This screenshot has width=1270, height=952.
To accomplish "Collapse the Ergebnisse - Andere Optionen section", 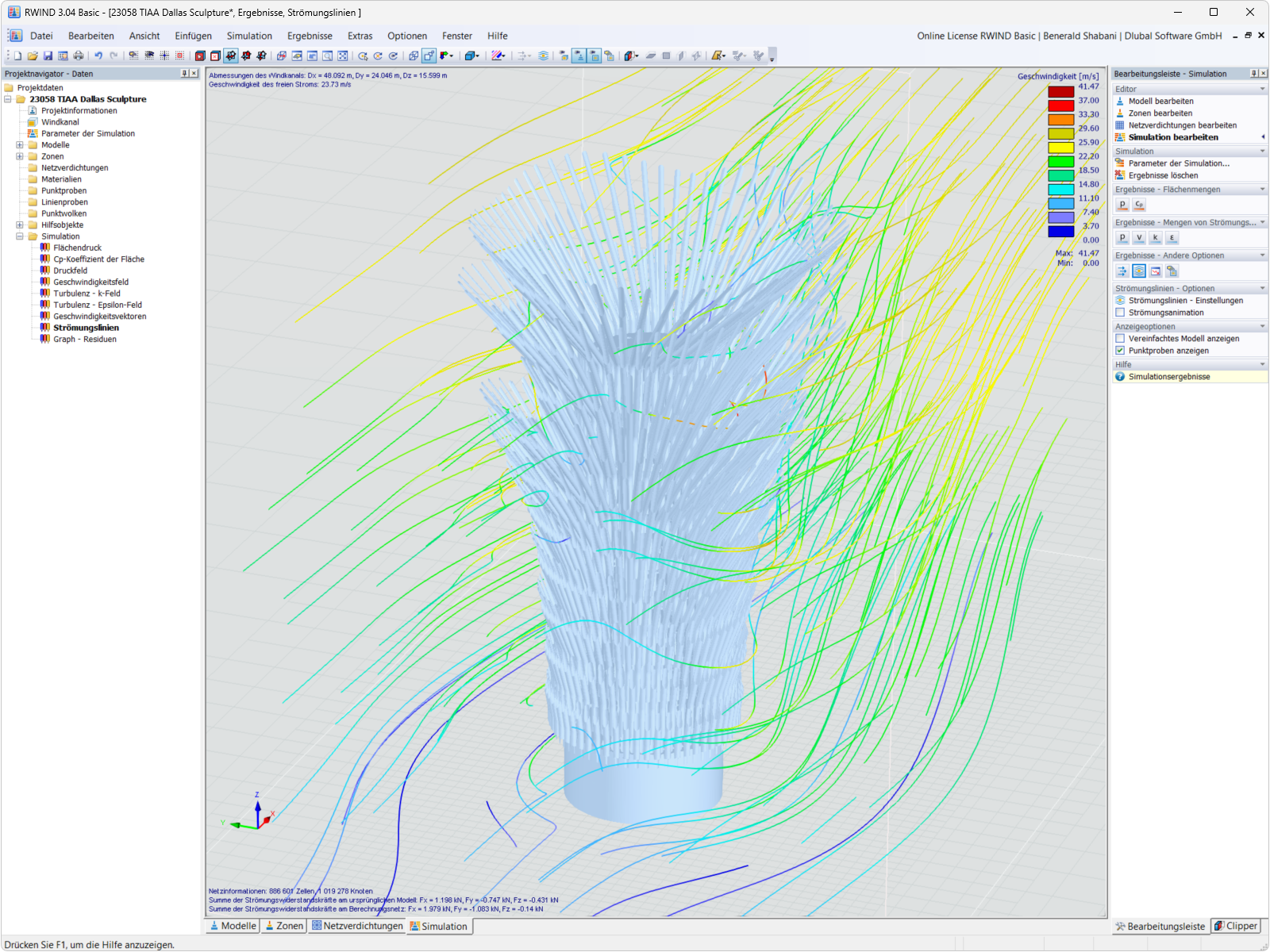I will pos(1260,255).
